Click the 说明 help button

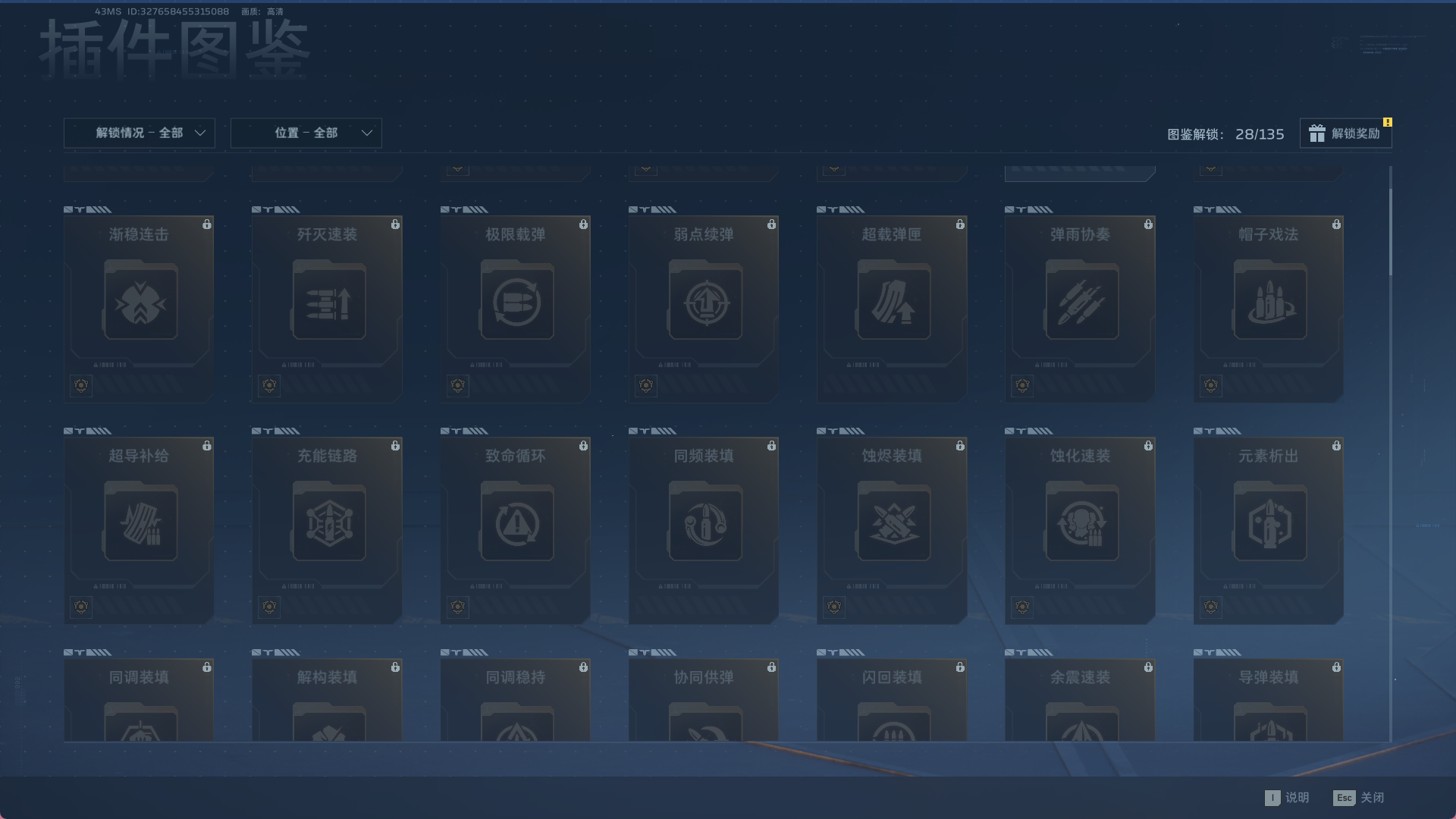coord(1288,798)
